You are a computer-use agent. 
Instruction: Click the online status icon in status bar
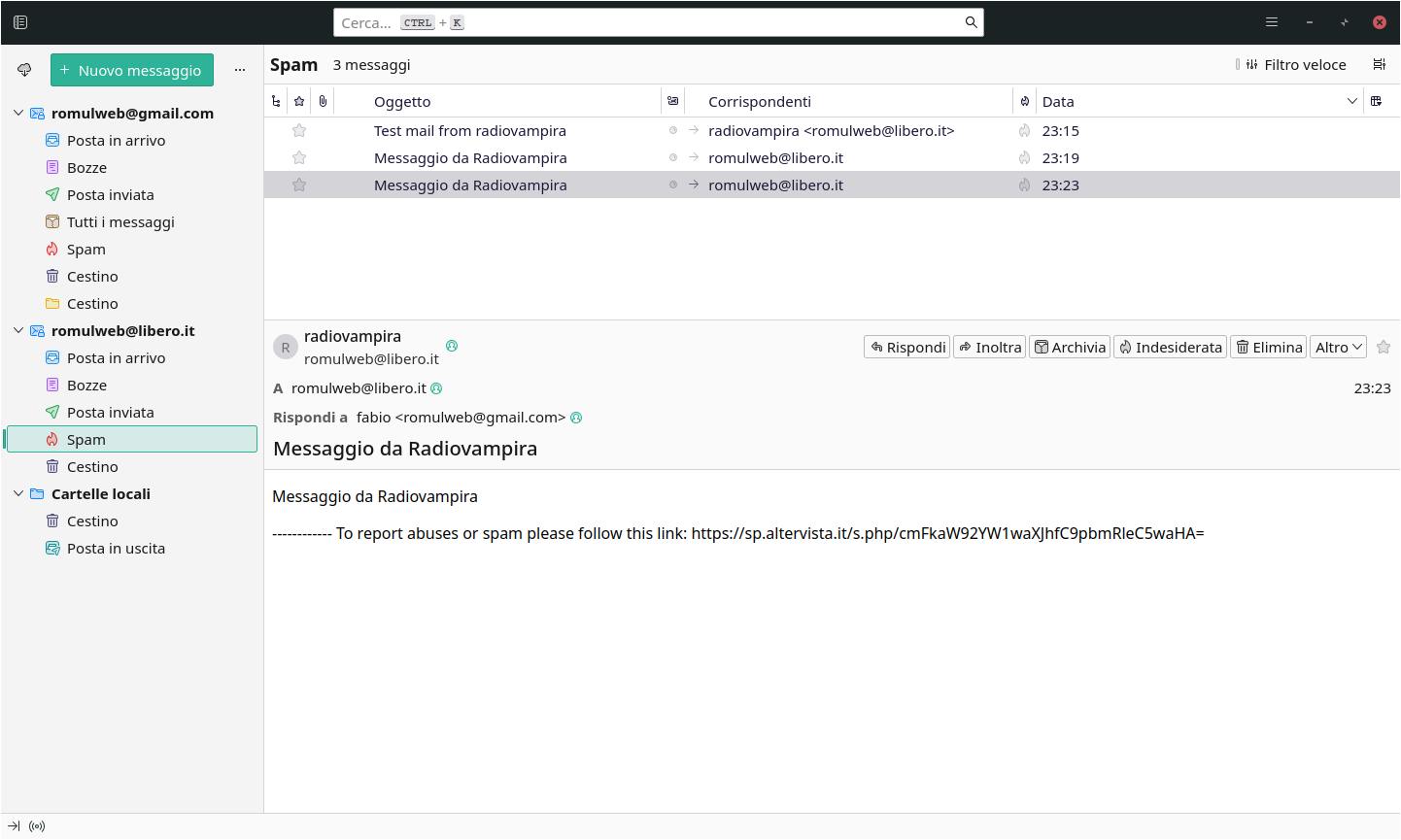37,826
